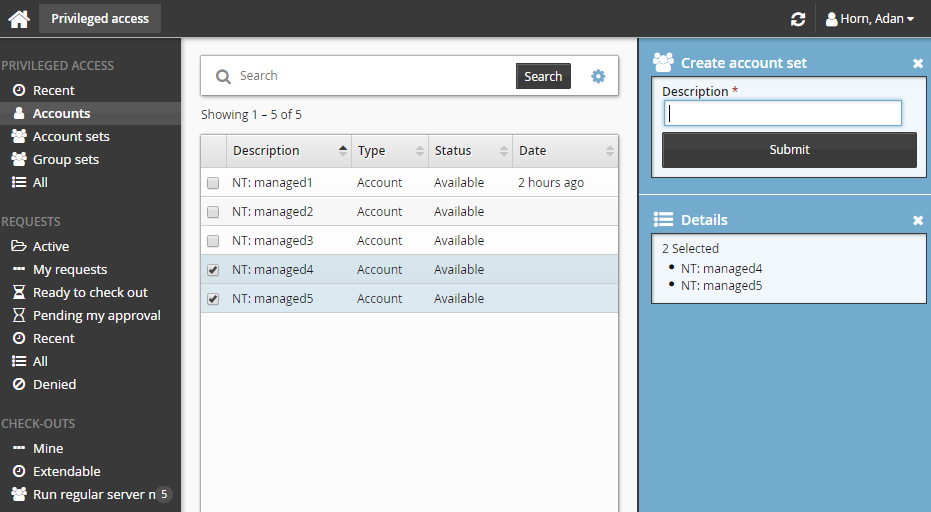931x512 pixels.
Task: Click the Search button
Action: (x=543, y=76)
